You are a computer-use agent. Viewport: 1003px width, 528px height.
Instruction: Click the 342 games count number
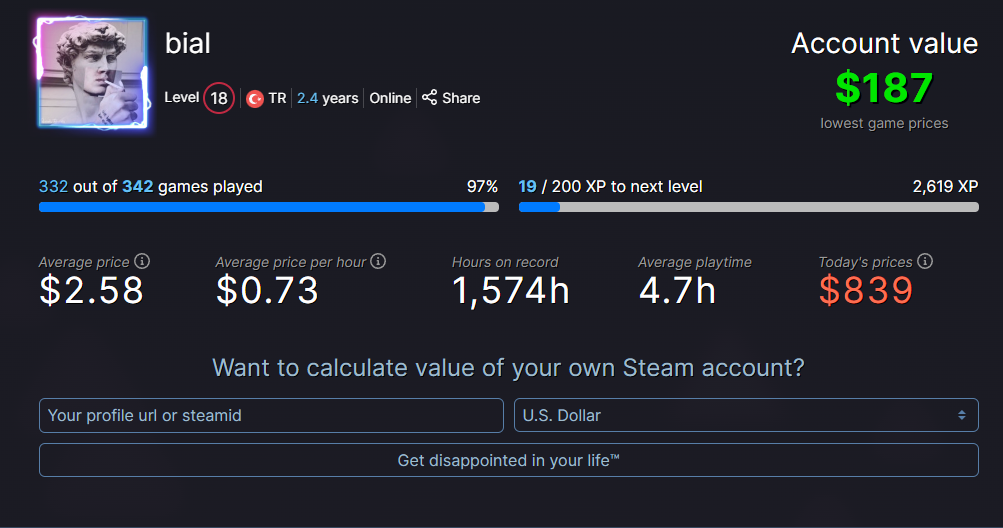pos(138,186)
